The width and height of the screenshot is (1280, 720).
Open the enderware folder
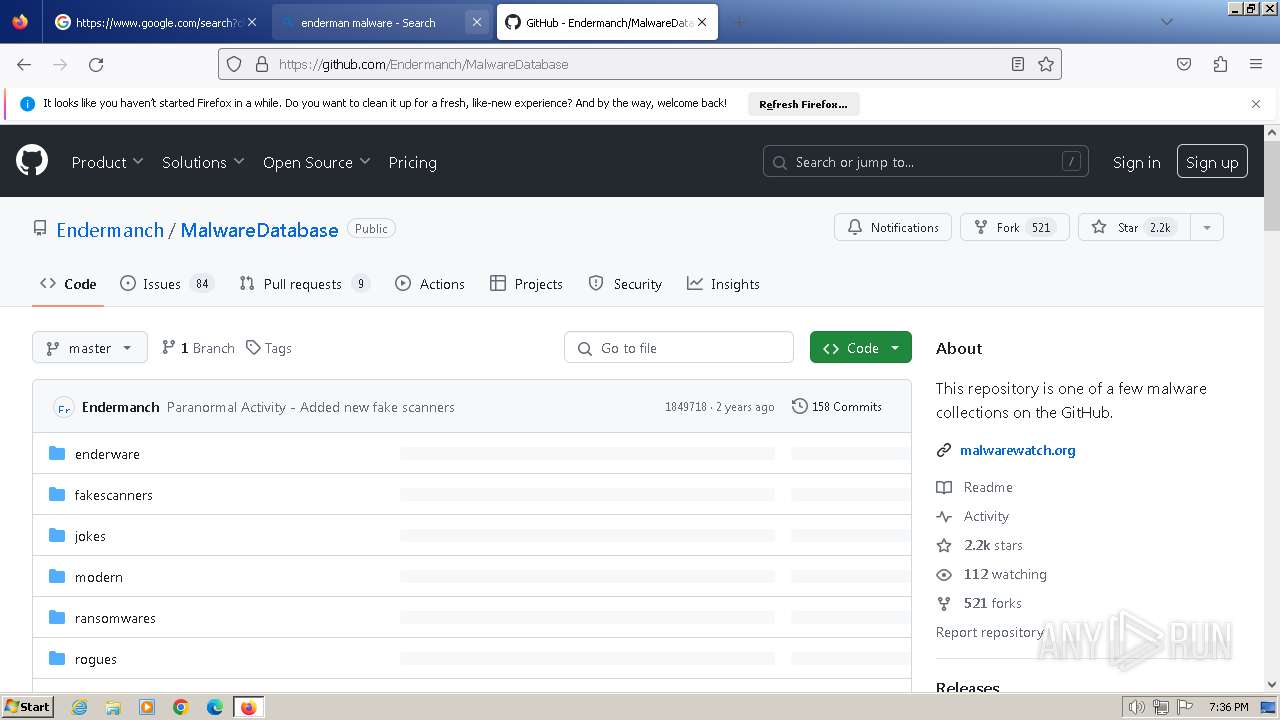107,454
